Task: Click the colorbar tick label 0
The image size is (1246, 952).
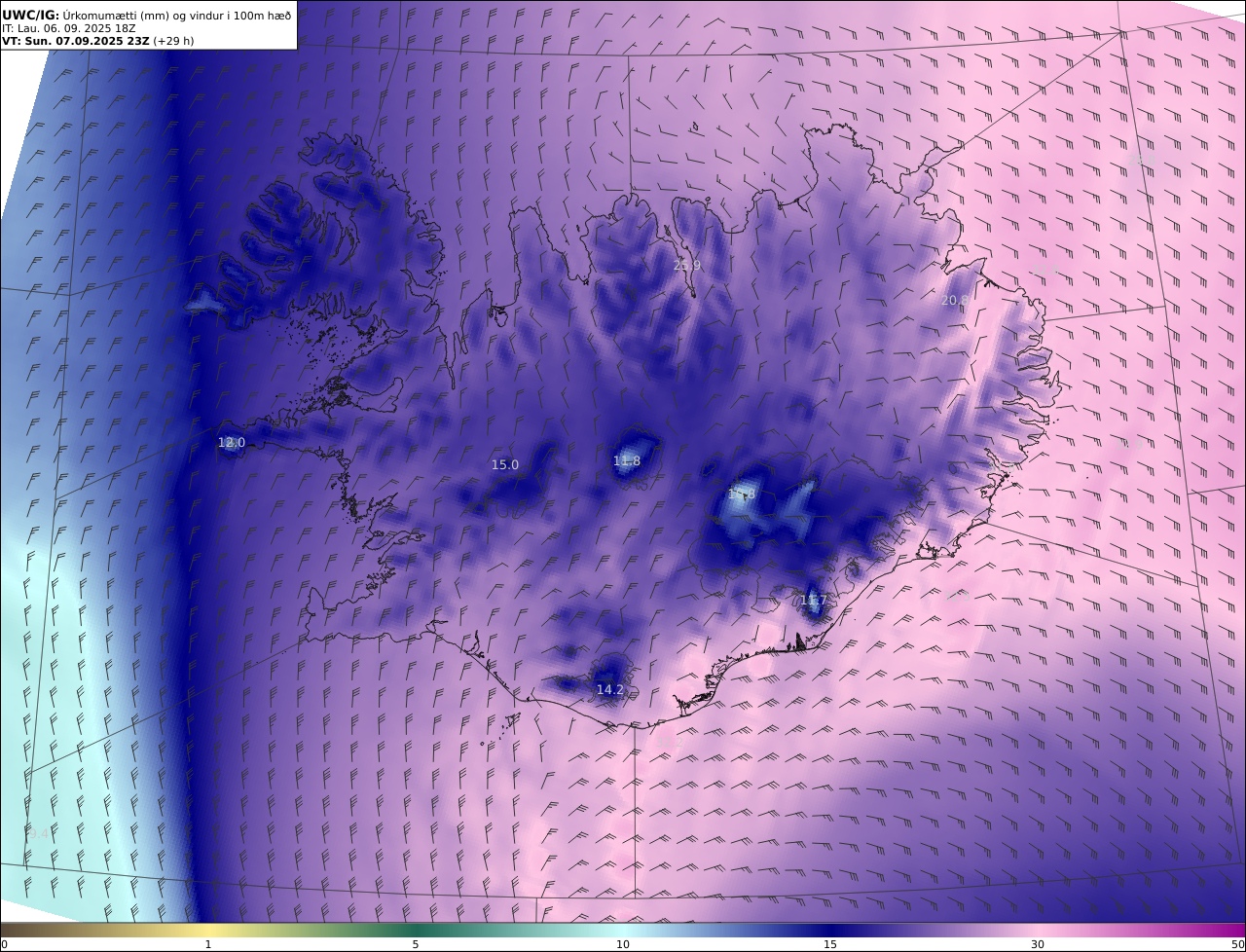Action: (4, 944)
